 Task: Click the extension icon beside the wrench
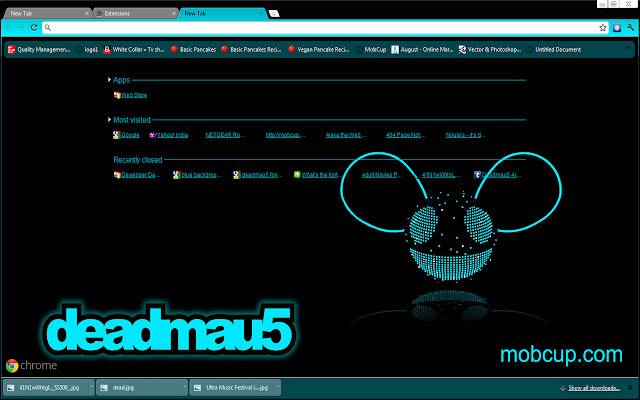[x=617, y=28]
